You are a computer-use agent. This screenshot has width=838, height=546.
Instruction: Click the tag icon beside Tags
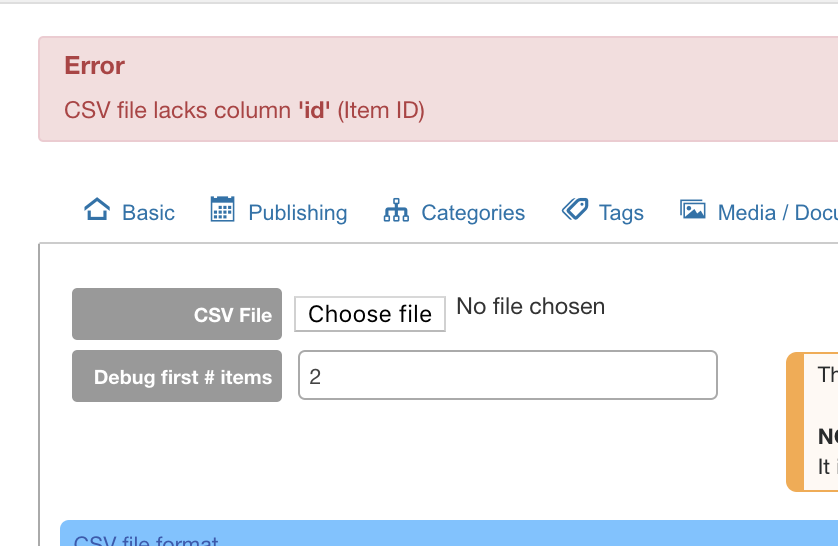[x=575, y=209]
